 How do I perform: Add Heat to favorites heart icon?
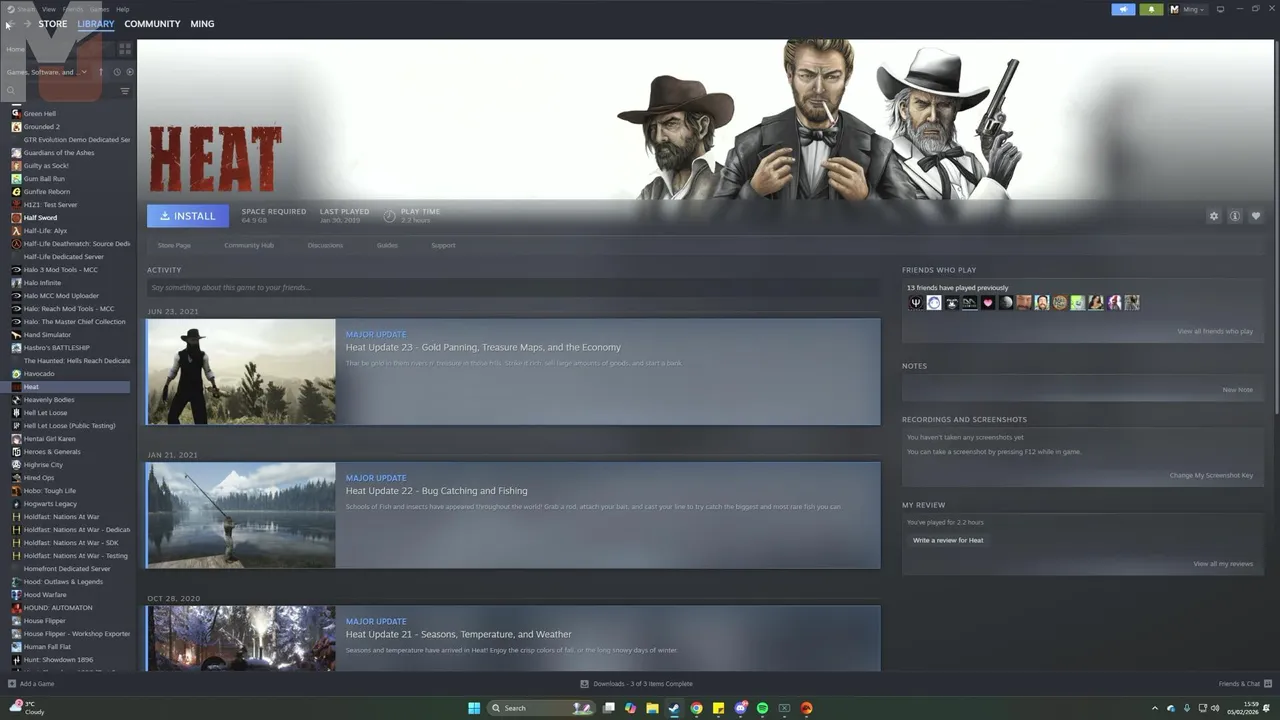tap(1256, 216)
